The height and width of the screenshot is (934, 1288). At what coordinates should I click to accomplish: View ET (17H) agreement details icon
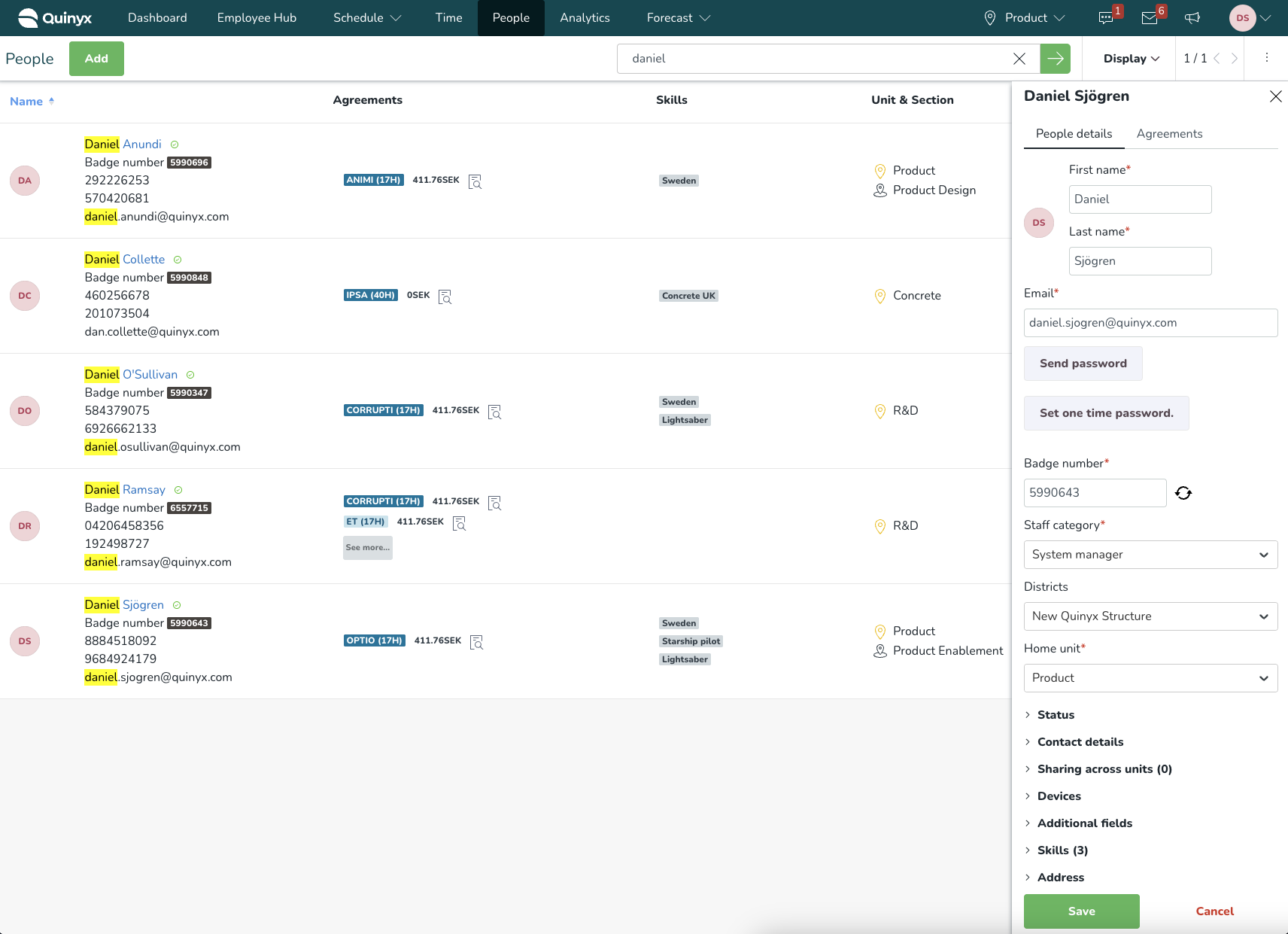460,523
